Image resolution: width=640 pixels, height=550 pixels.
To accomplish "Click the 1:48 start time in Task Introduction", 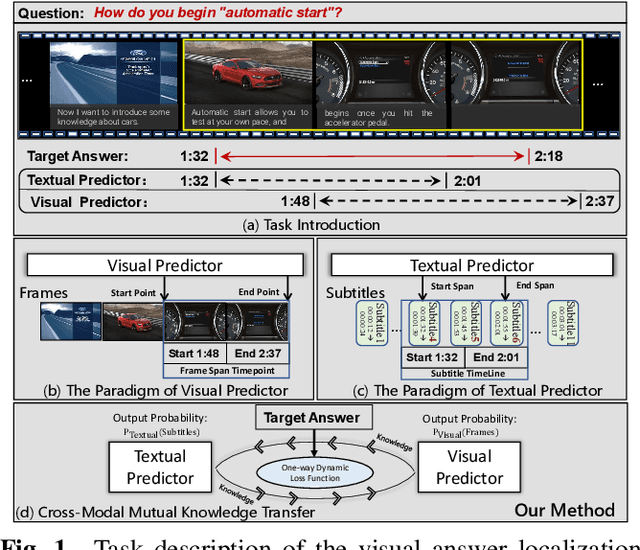I will coord(298,202).
